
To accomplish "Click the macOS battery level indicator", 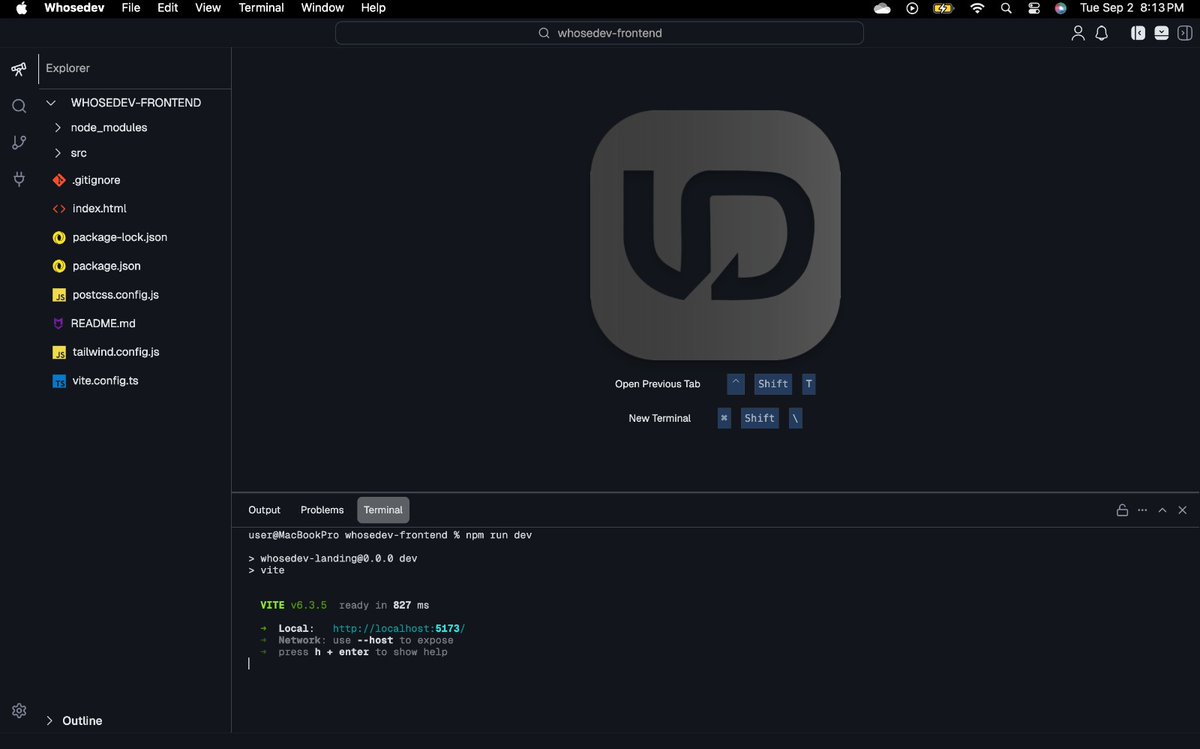I will click(x=942, y=8).
